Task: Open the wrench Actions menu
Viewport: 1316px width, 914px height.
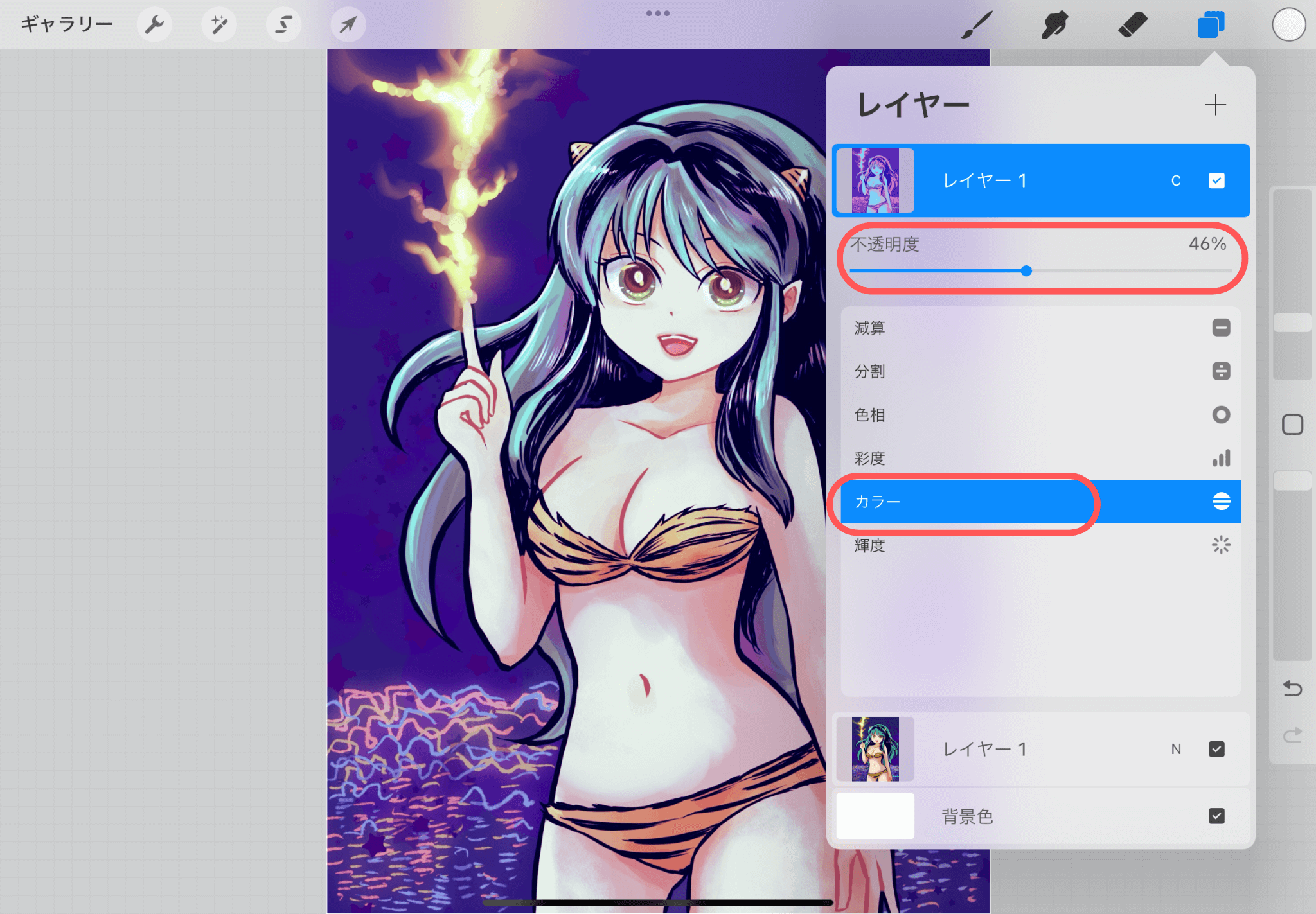Action: click(x=154, y=25)
